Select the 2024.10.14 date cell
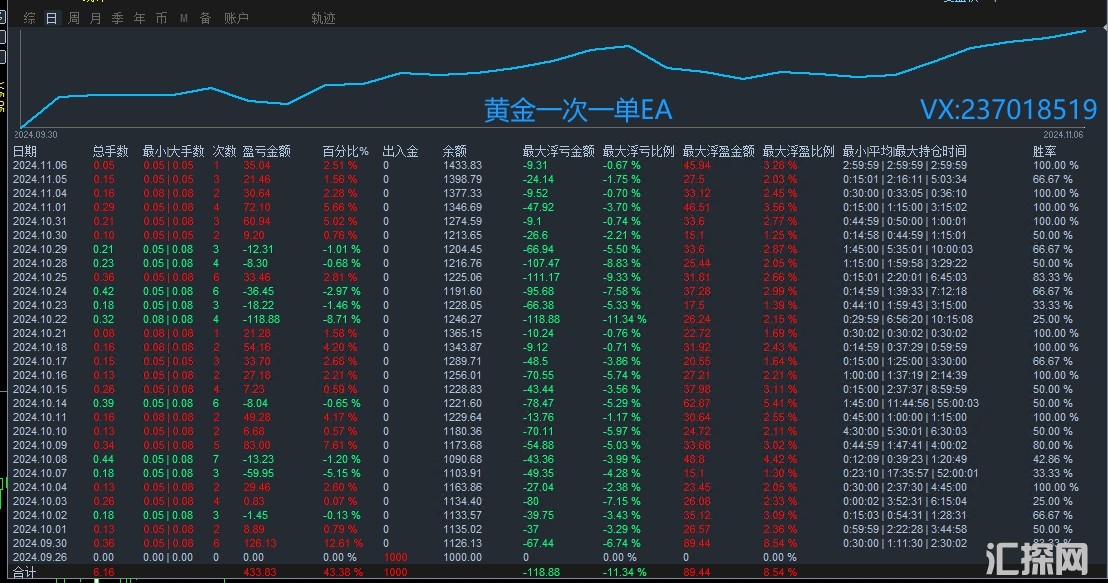Viewport: 1108px width, 583px height. (40, 404)
